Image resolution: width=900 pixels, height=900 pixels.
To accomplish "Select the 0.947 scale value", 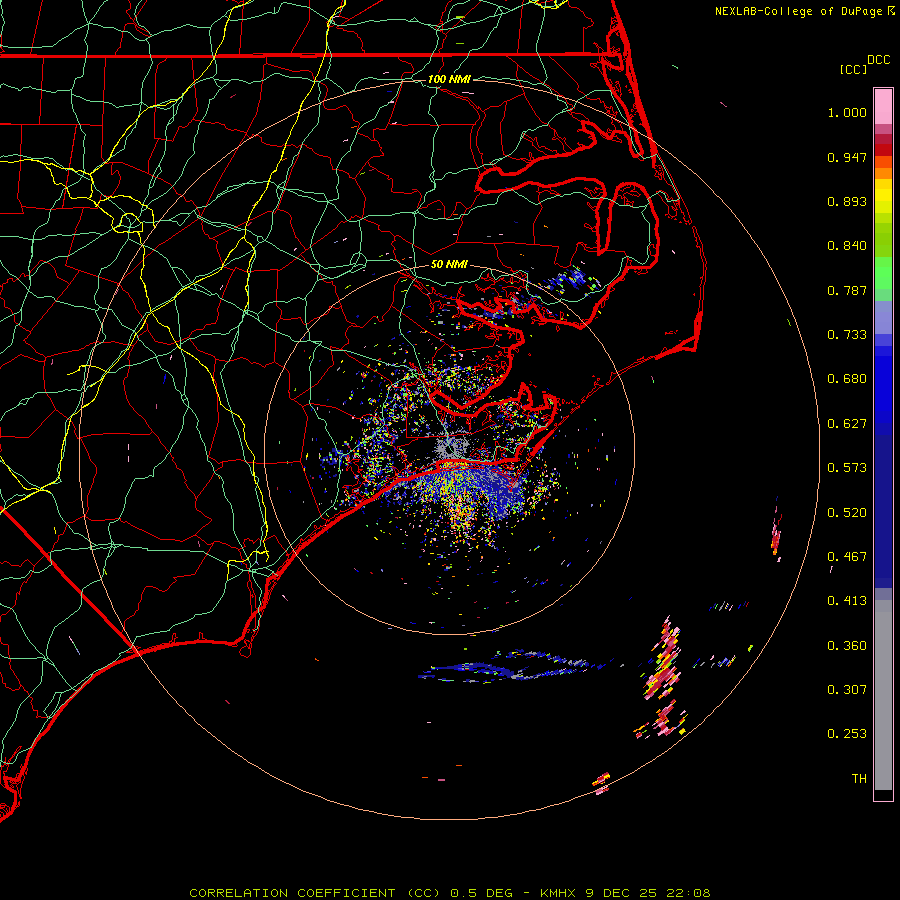I will tap(847, 157).
